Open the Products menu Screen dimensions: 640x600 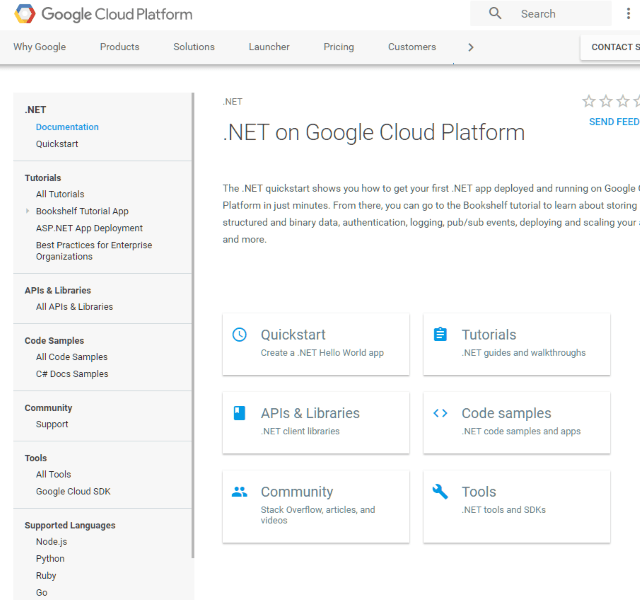tap(120, 47)
